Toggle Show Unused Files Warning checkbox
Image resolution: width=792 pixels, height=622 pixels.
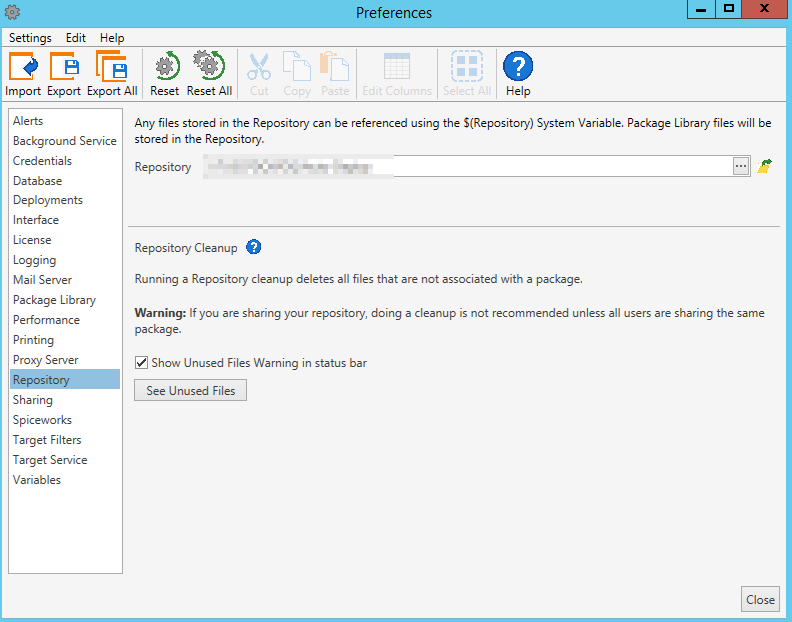coord(141,363)
